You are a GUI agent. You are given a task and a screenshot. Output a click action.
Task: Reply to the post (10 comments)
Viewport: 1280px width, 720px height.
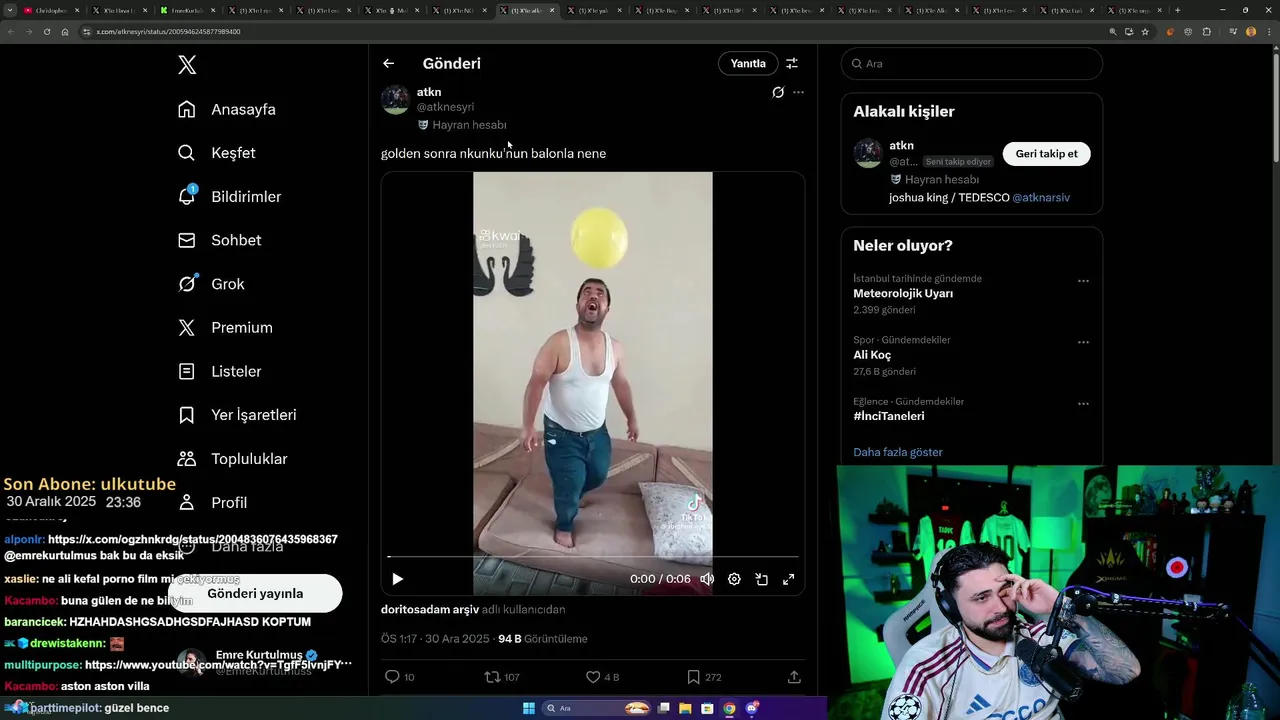pos(400,677)
